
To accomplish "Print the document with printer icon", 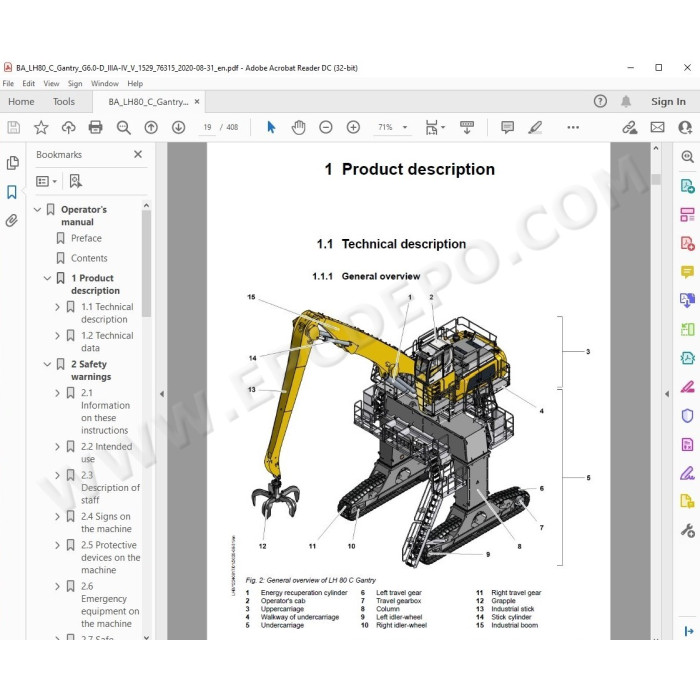I will coord(96,128).
